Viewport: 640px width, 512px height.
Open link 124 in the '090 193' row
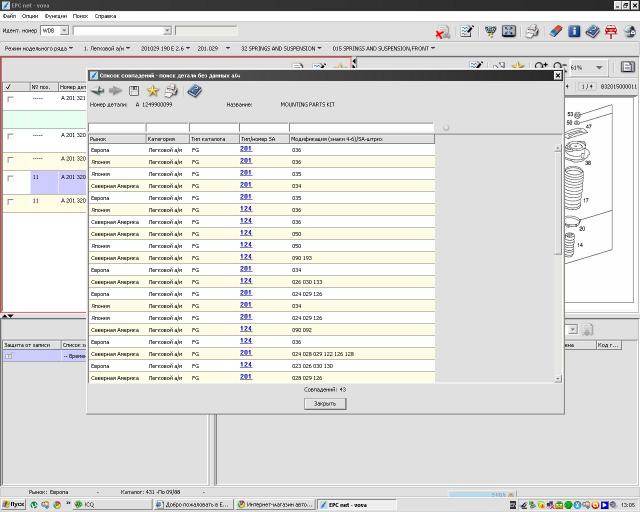coord(246,257)
